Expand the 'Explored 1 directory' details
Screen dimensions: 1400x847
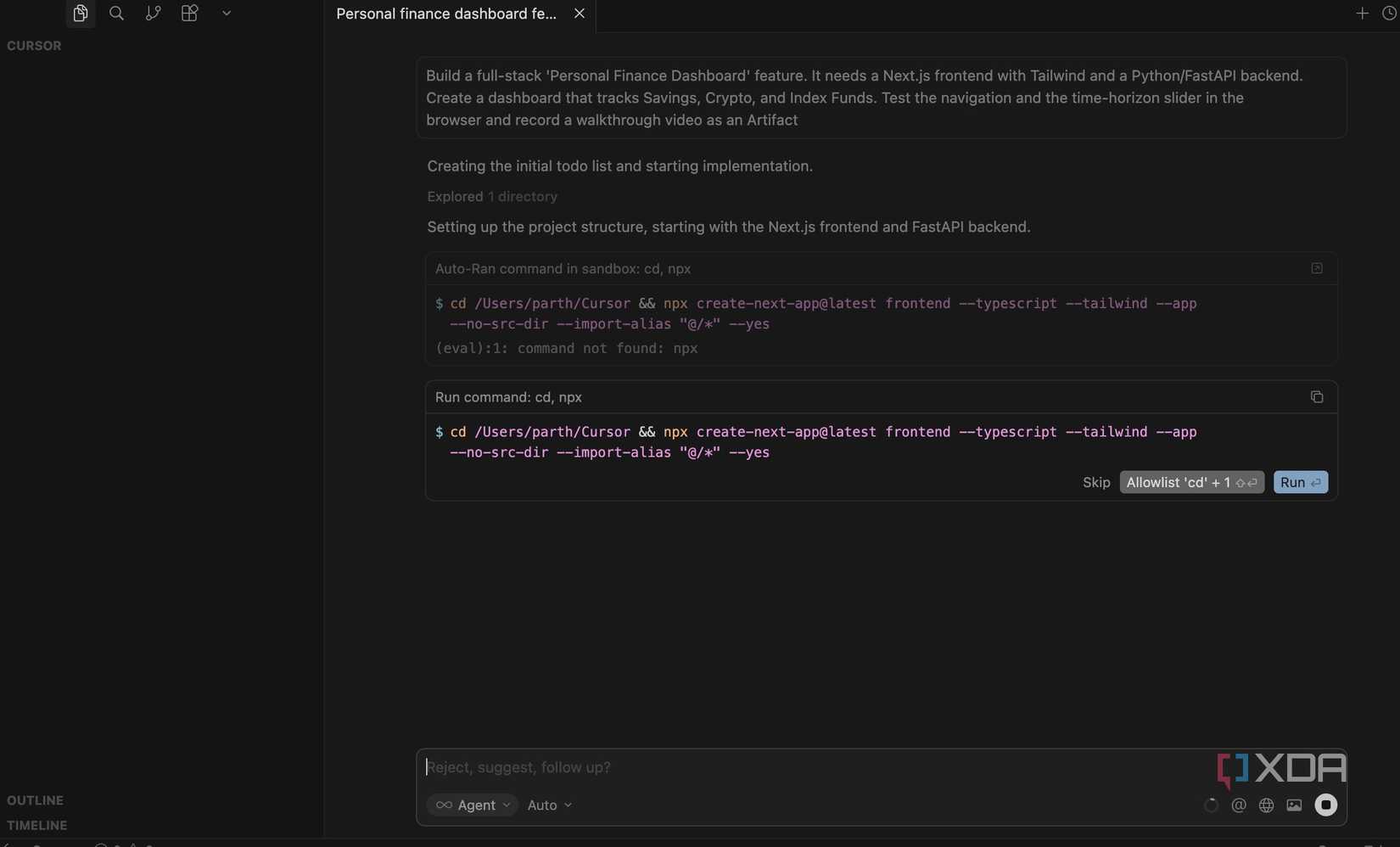point(492,197)
